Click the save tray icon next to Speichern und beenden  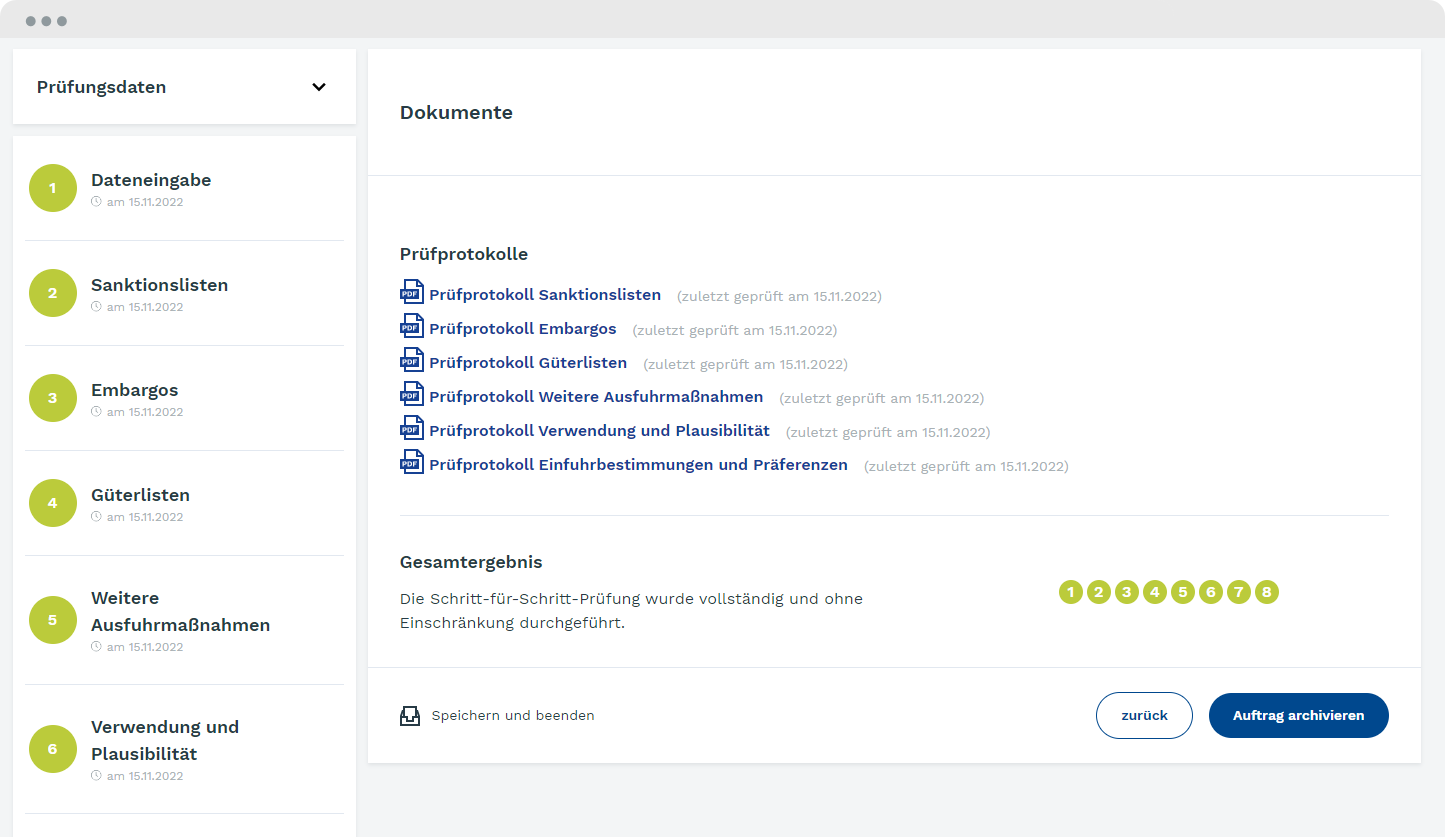(410, 716)
